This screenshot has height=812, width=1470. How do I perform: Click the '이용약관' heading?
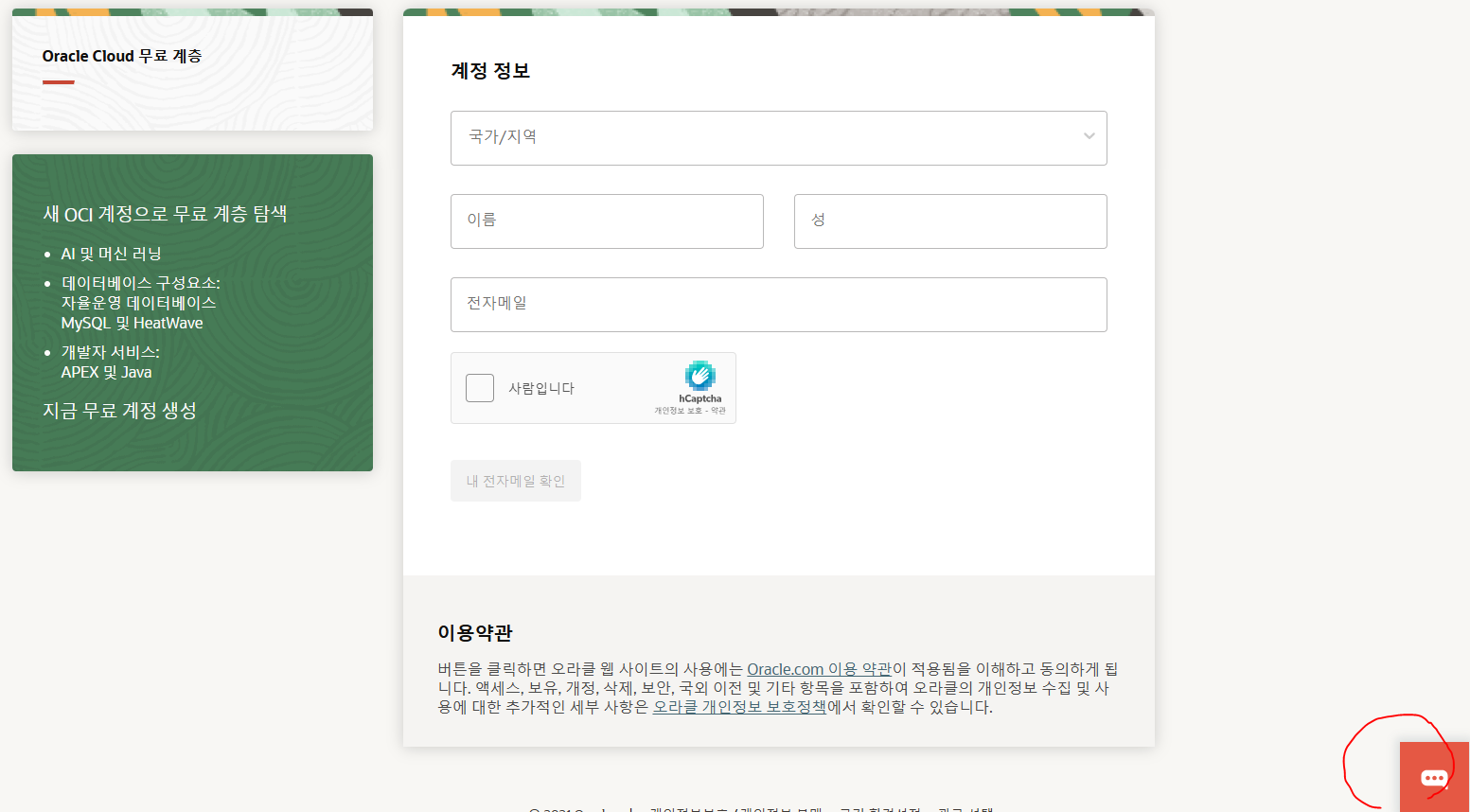(475, 632)
